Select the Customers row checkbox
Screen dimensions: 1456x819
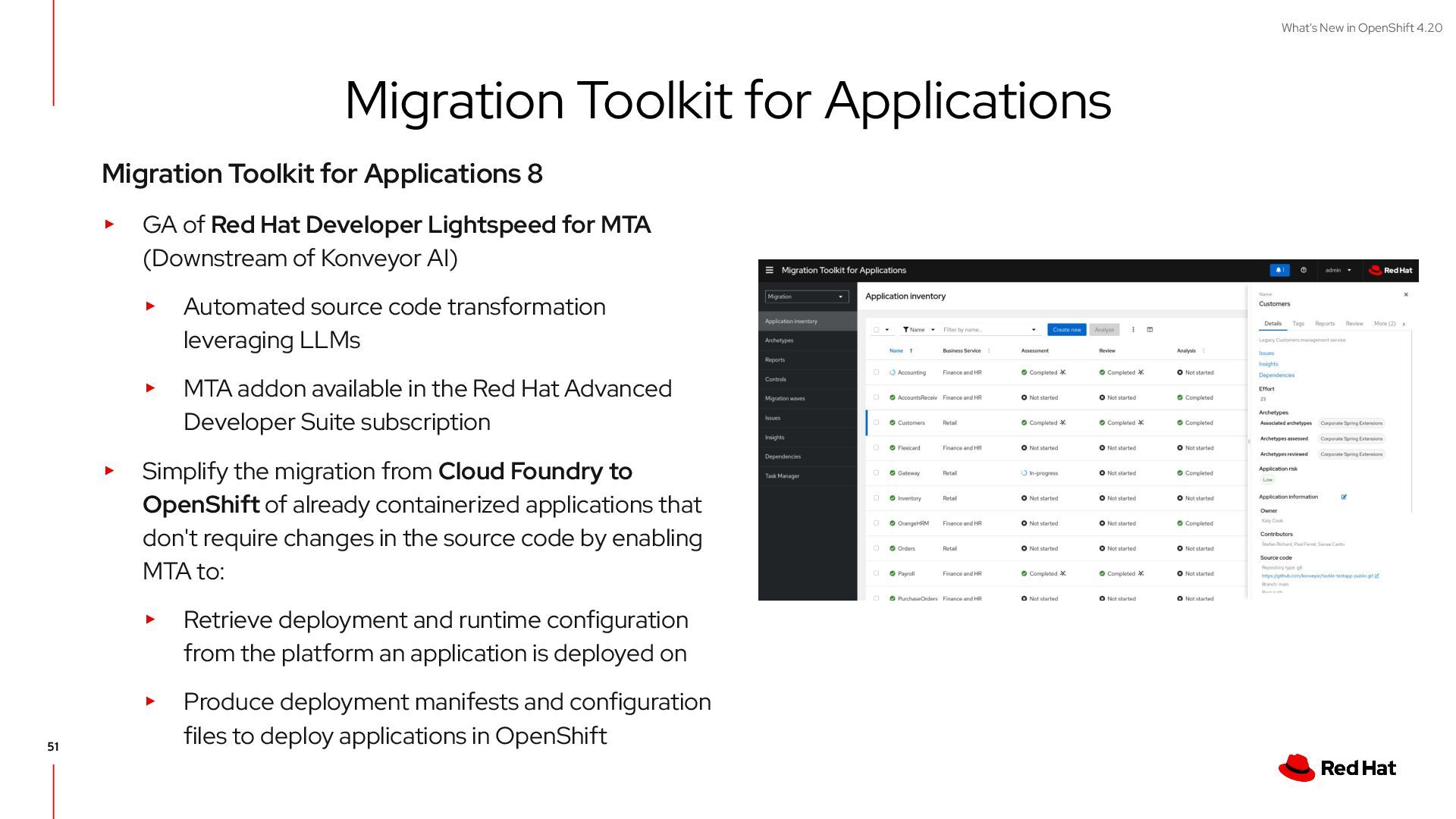coord(876,422)
